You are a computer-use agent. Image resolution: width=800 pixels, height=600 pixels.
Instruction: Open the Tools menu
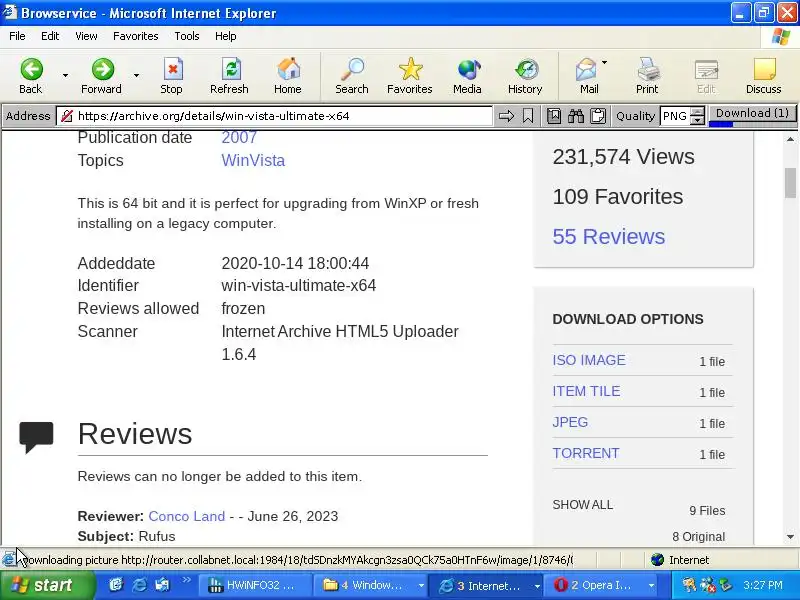pos(187,36)
